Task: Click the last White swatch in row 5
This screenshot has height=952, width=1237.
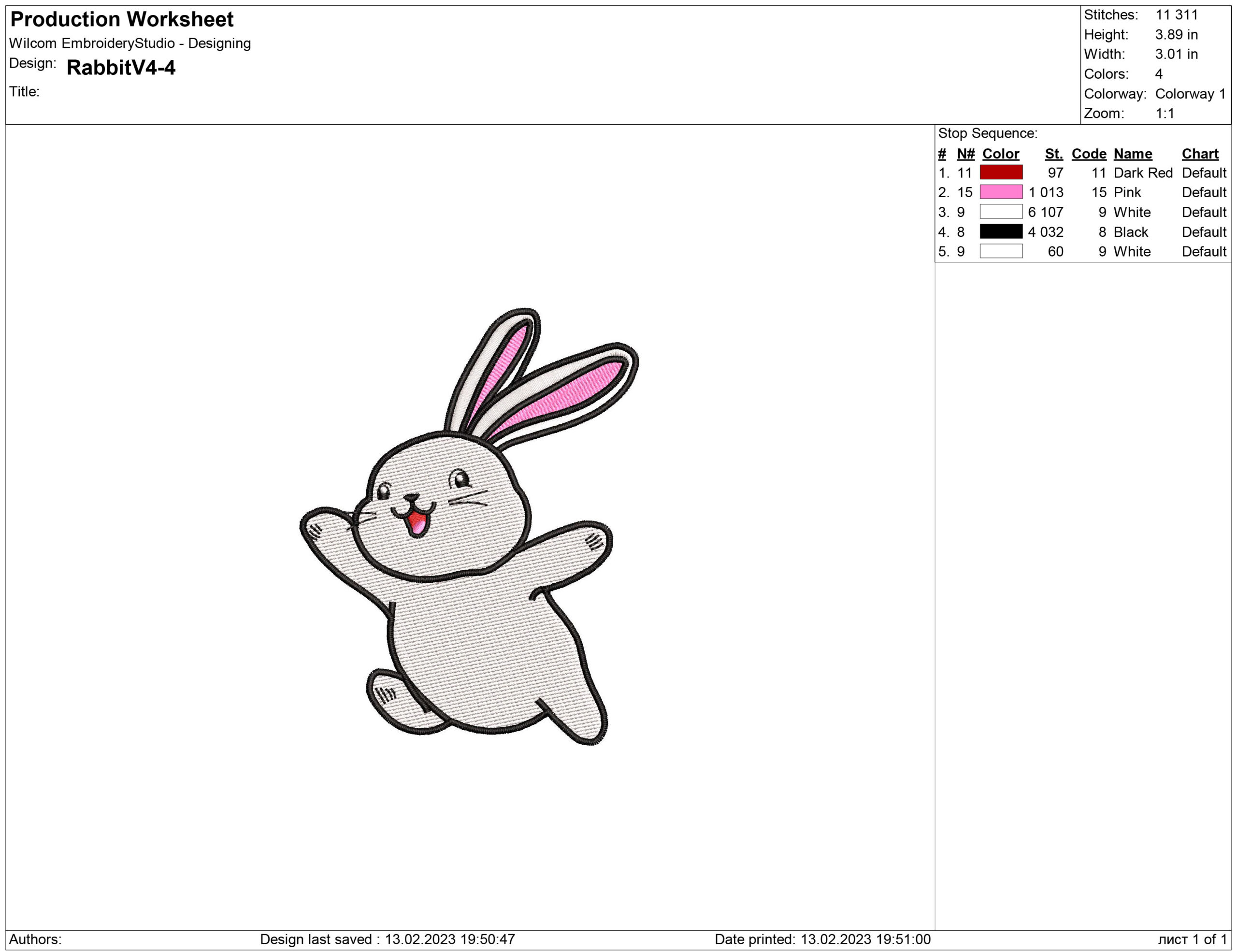Action: 1001,251
